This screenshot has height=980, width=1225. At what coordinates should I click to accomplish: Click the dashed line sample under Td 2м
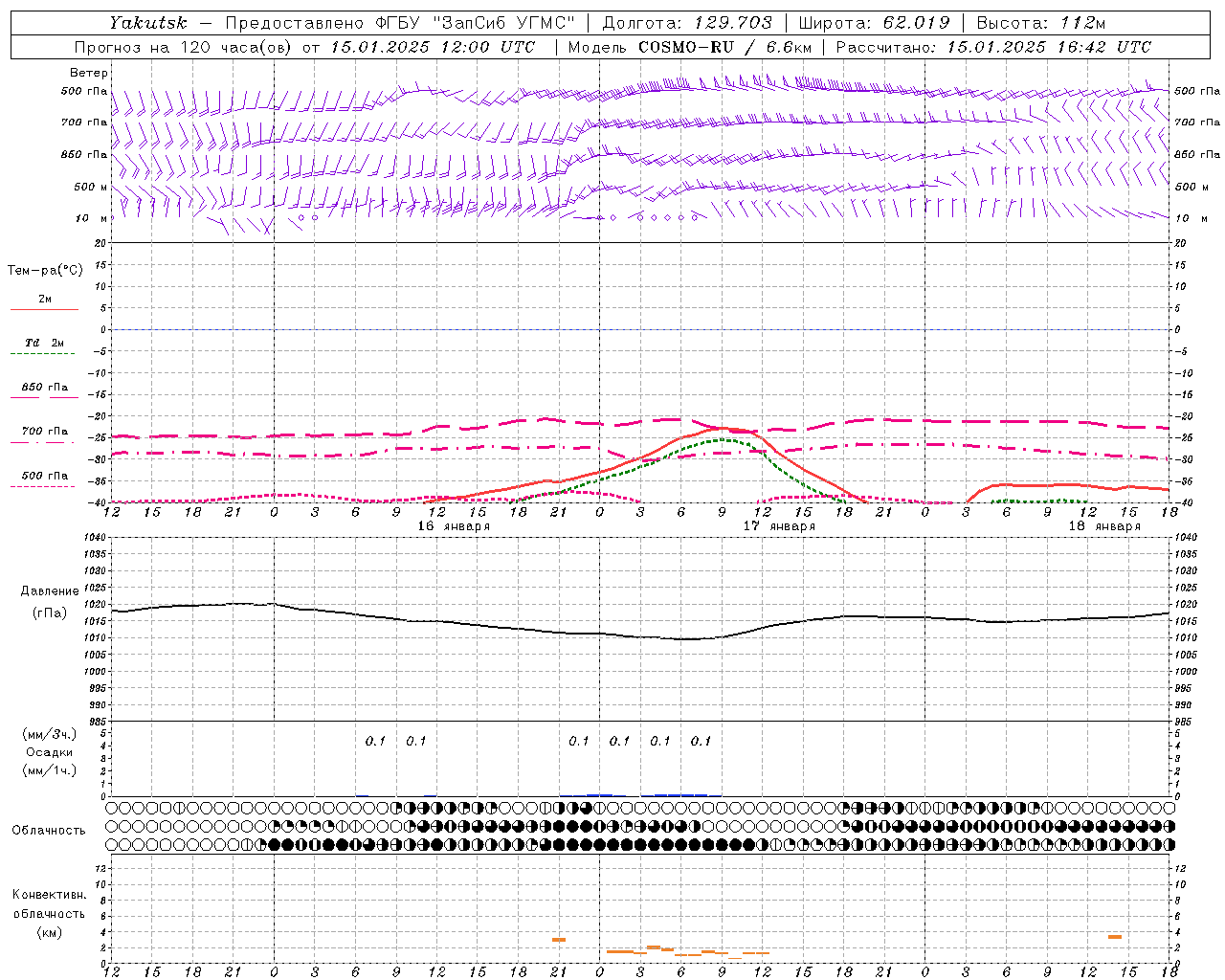[x=43, y=354]
